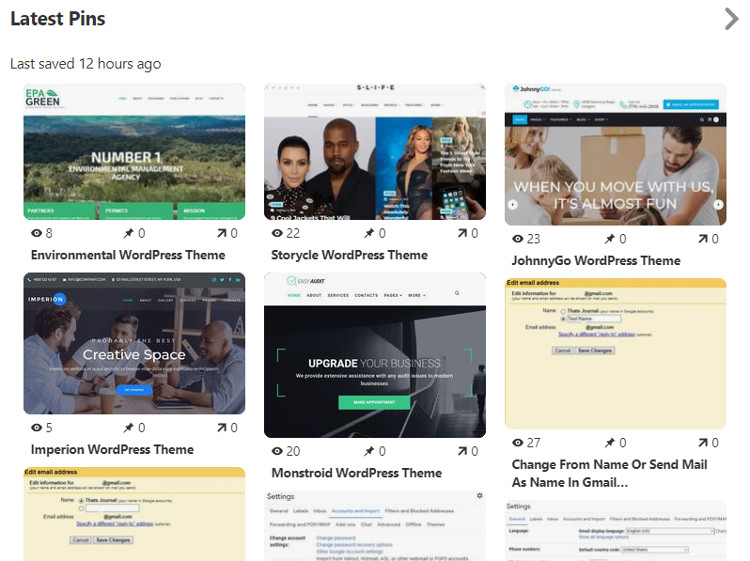Click the pin icon under JohnnyGo theme
This screenshot has height=561, width=750.
pyautogui.click(x=609, y=239)
